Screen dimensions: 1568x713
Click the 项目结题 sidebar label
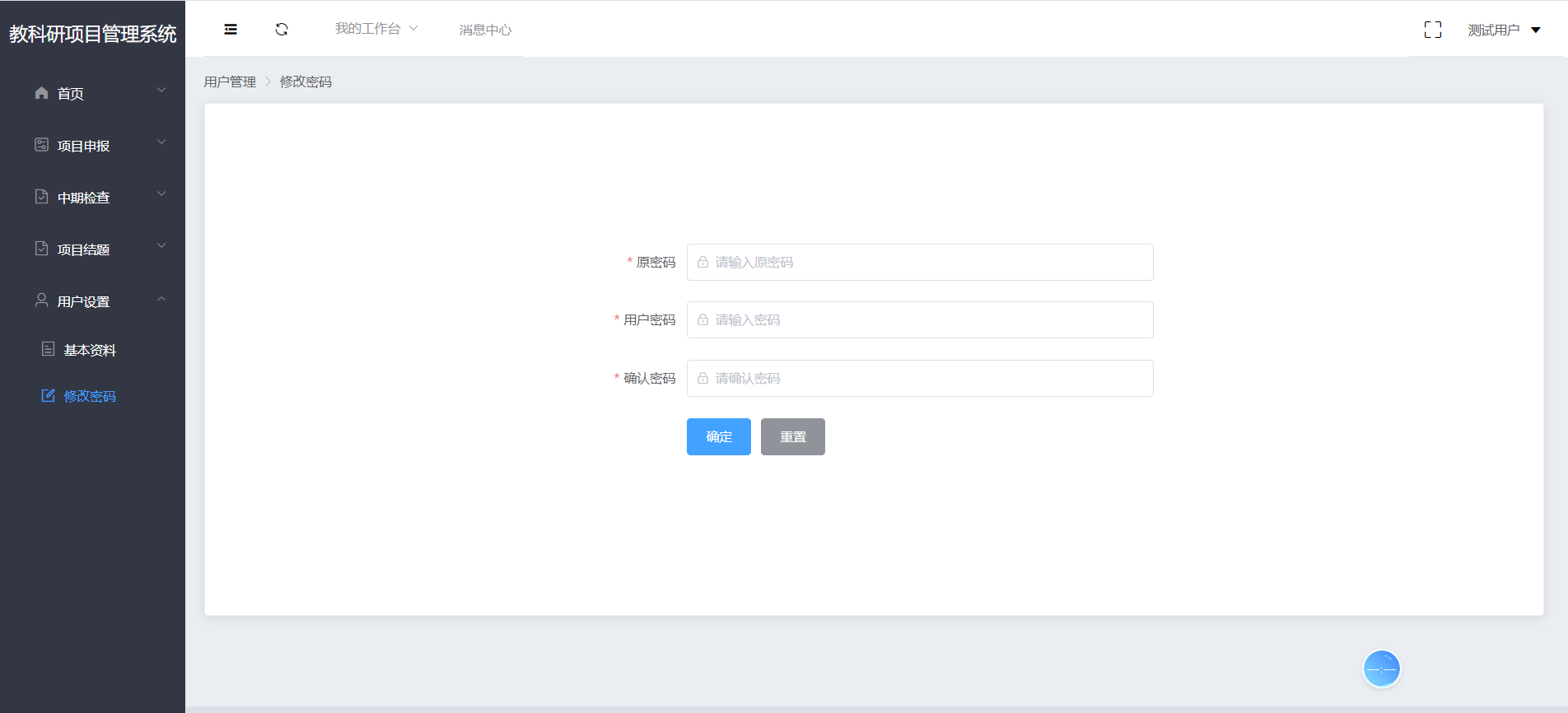(83, 249)
